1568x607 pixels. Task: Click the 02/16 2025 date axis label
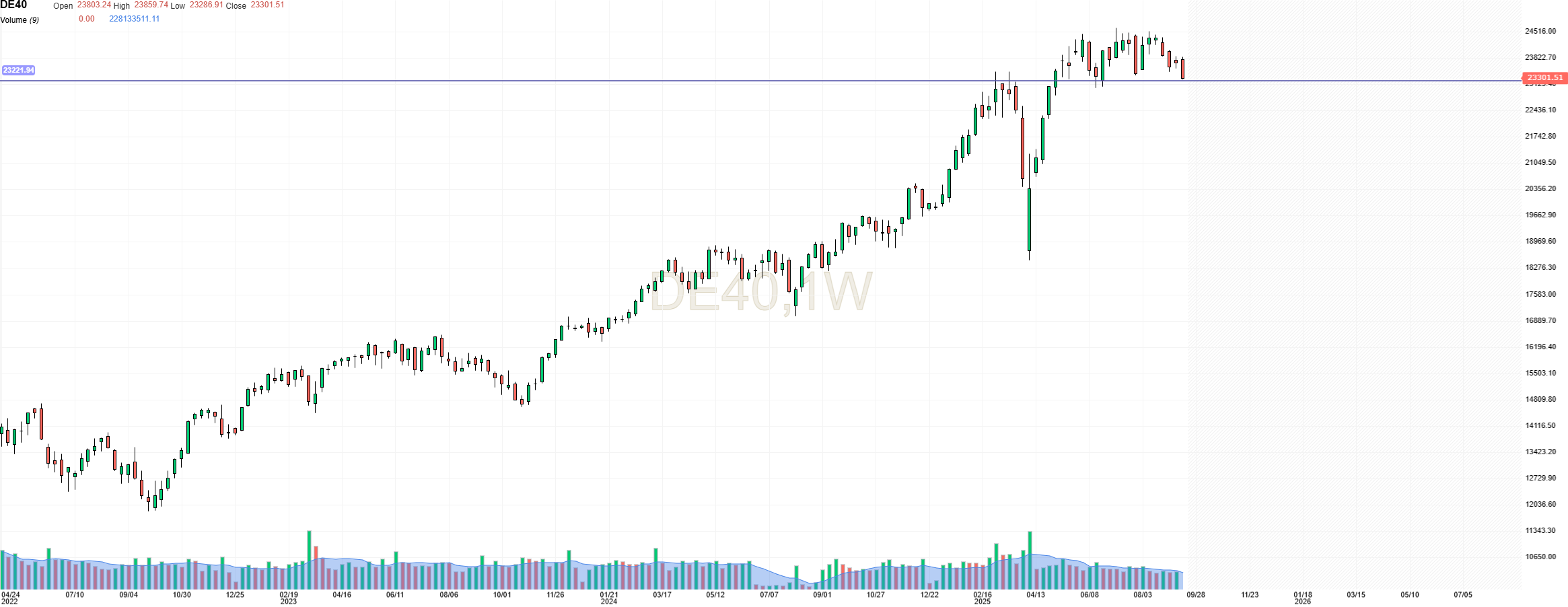point(982,598)
